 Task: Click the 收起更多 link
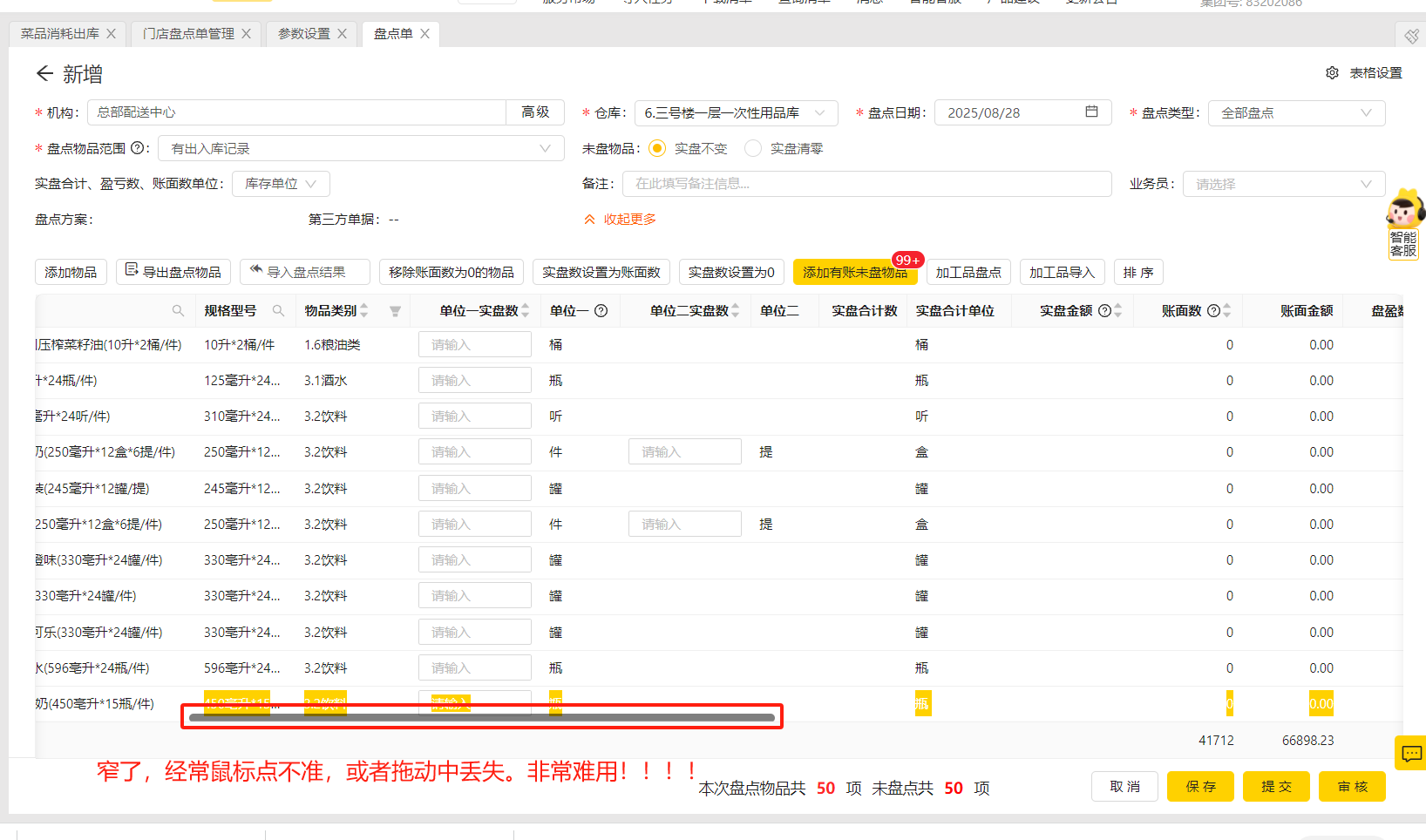[x=621, y=220]
